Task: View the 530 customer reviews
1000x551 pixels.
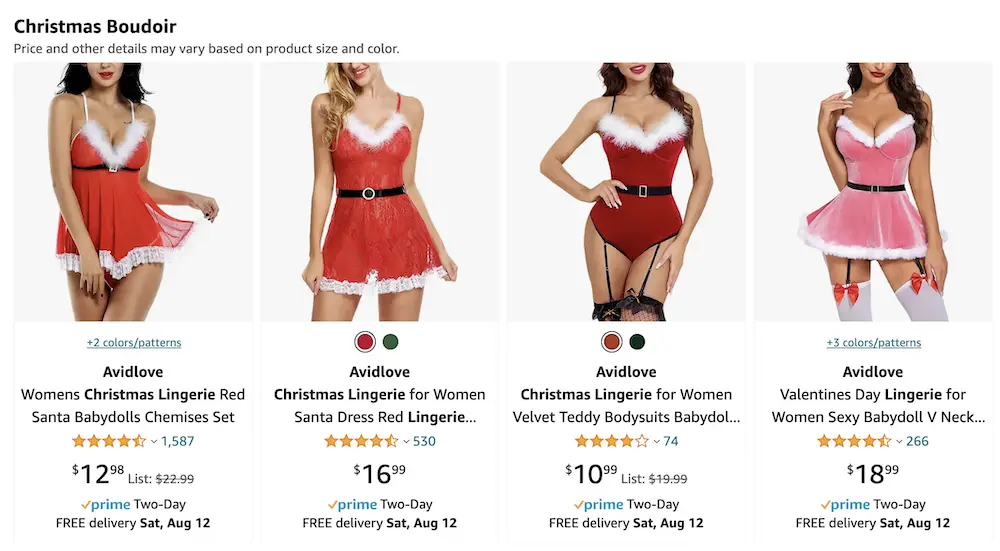Action: point(424,441)
